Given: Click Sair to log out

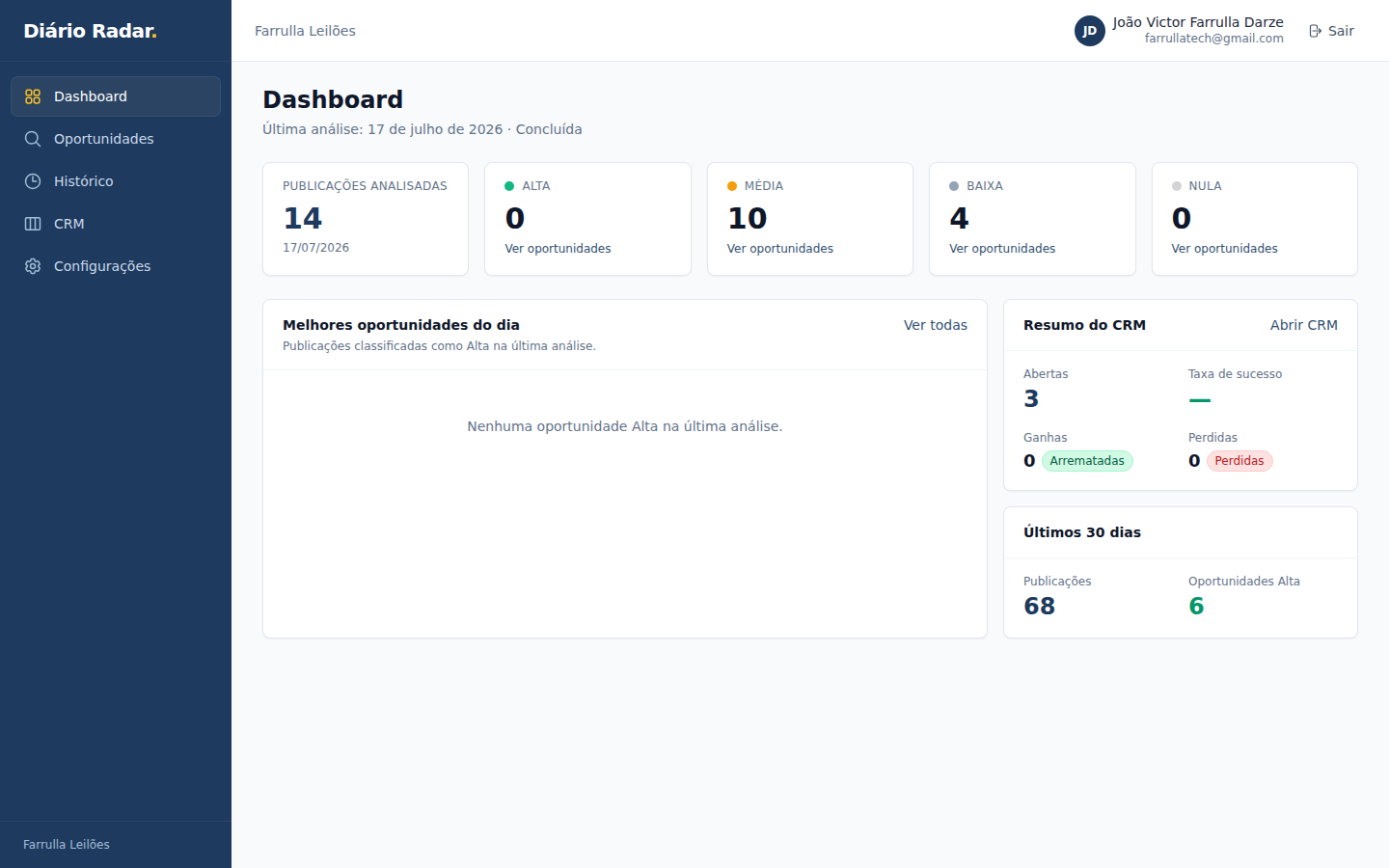Looking at the screenshot, I should 1331,31.
